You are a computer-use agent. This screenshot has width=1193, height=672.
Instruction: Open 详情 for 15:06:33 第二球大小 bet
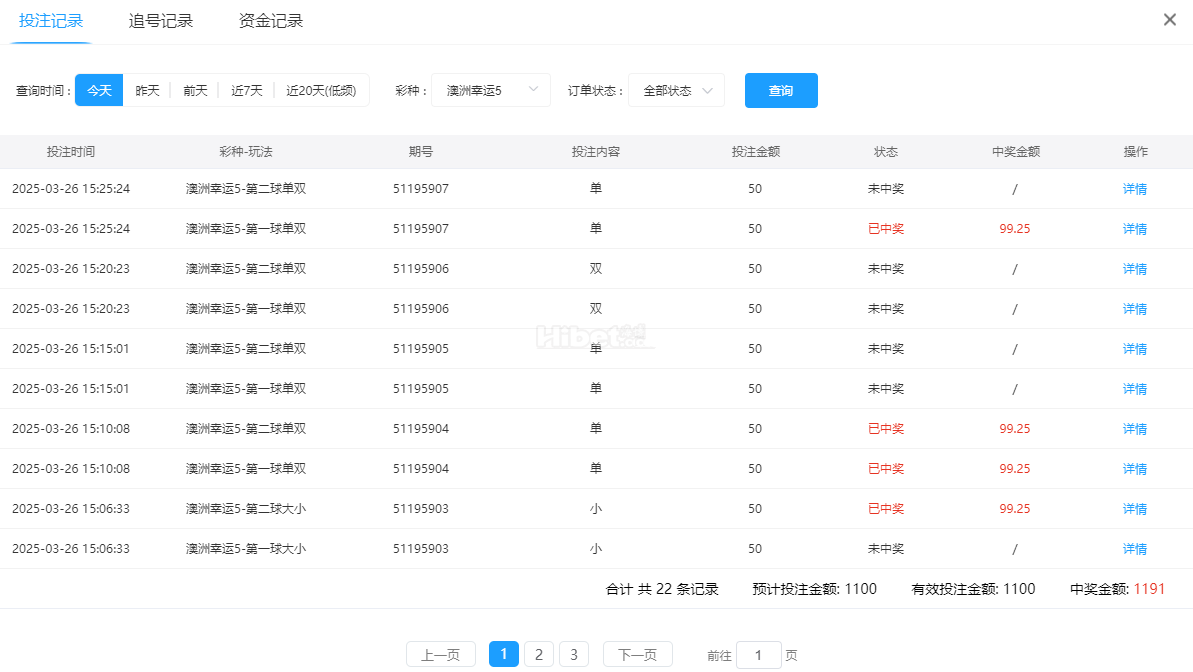click(1134, 508)
